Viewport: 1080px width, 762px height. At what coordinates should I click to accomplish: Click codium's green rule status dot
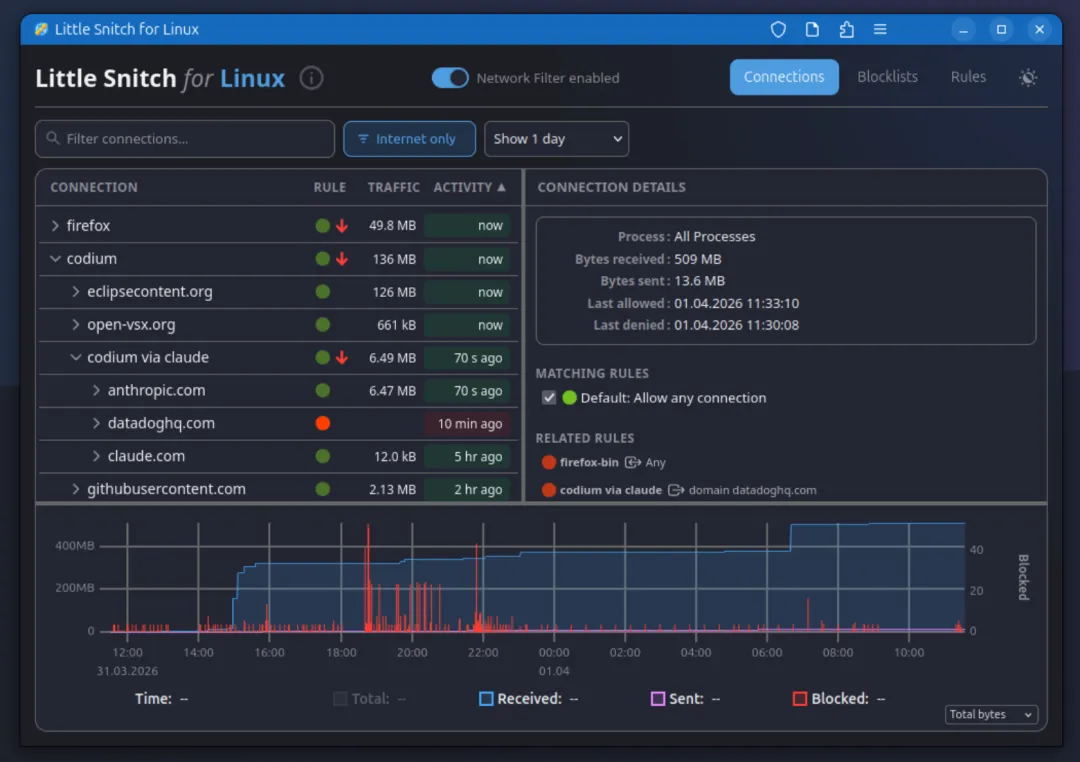click(322, 259)
